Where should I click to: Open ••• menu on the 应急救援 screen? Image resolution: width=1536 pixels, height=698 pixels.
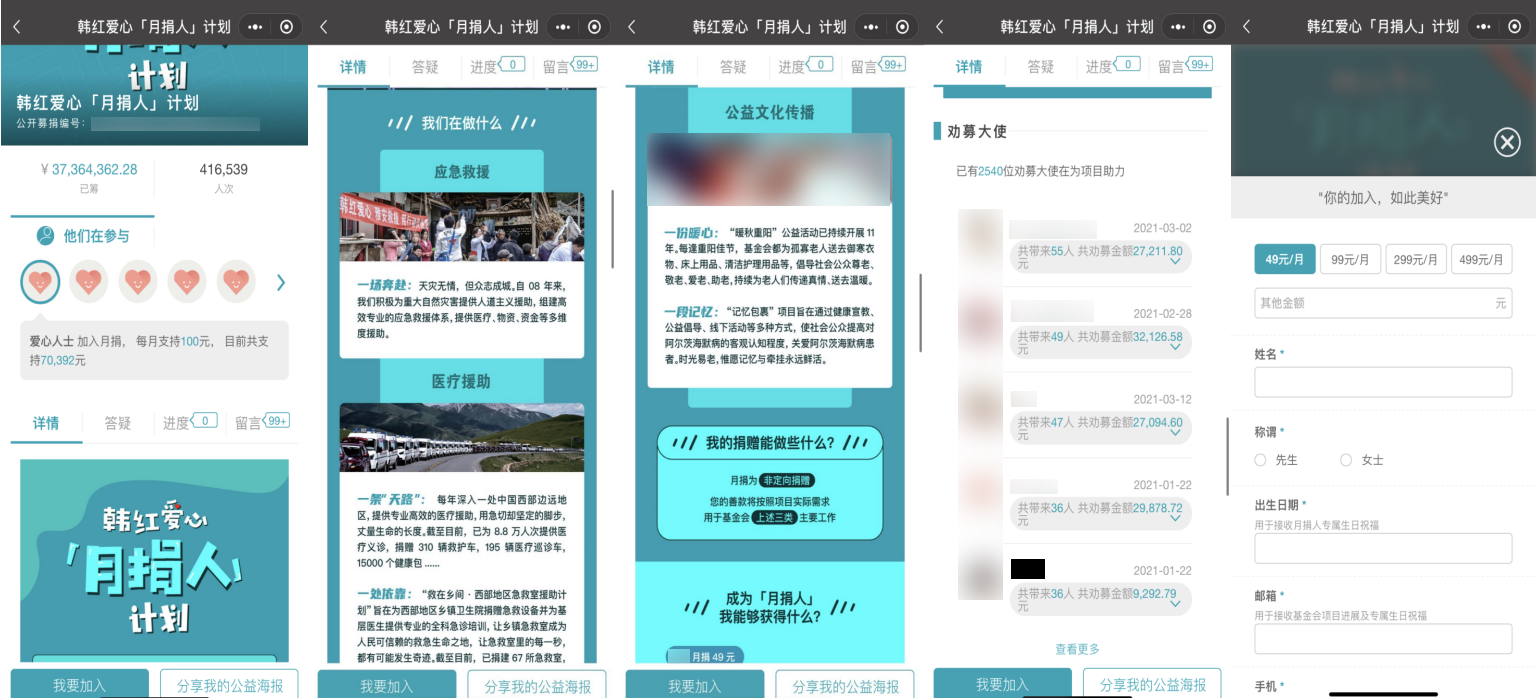pos(563,27)
